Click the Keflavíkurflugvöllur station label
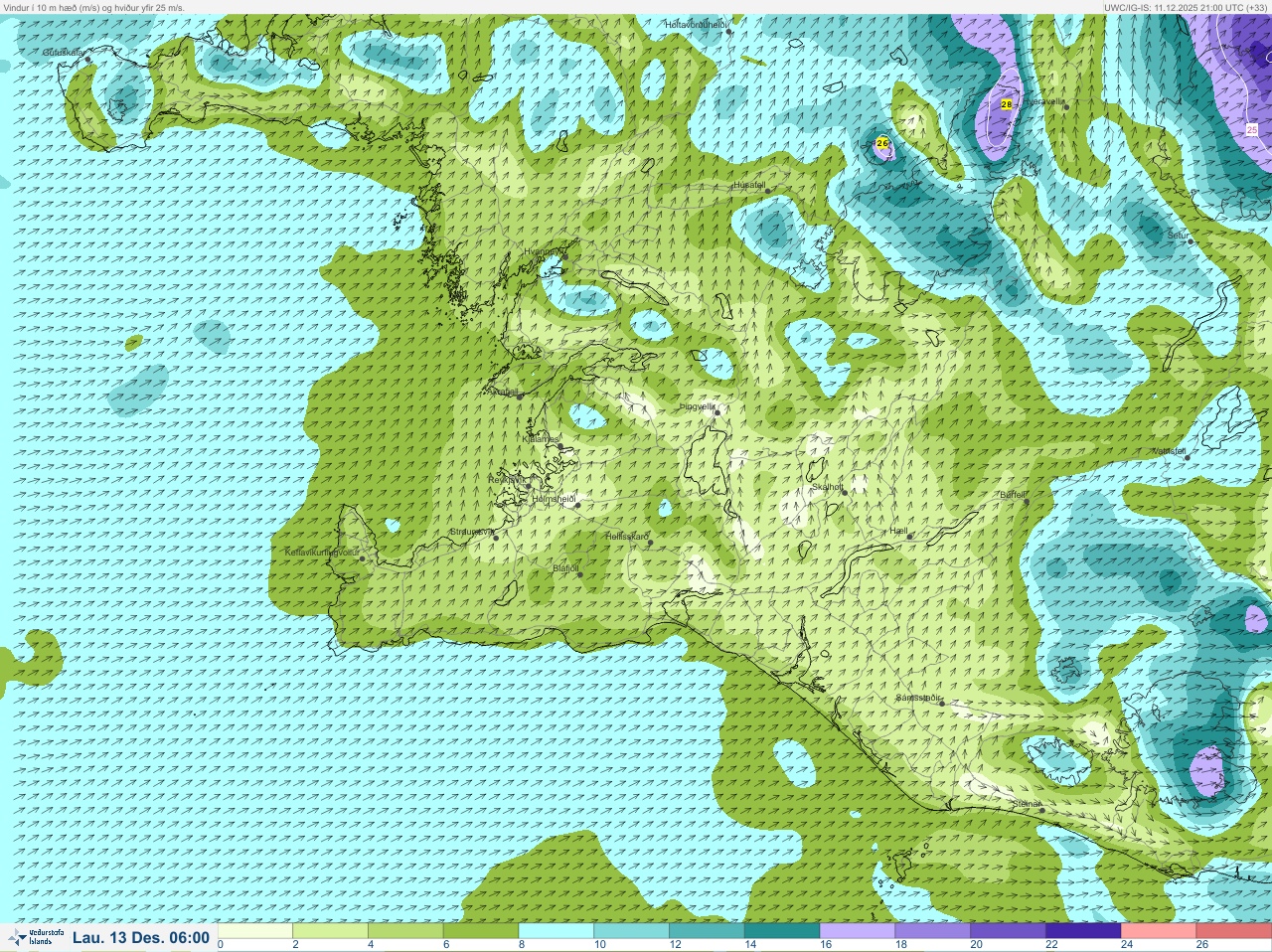Viewport: 1272px width, 952px height. tap(321, 552)
